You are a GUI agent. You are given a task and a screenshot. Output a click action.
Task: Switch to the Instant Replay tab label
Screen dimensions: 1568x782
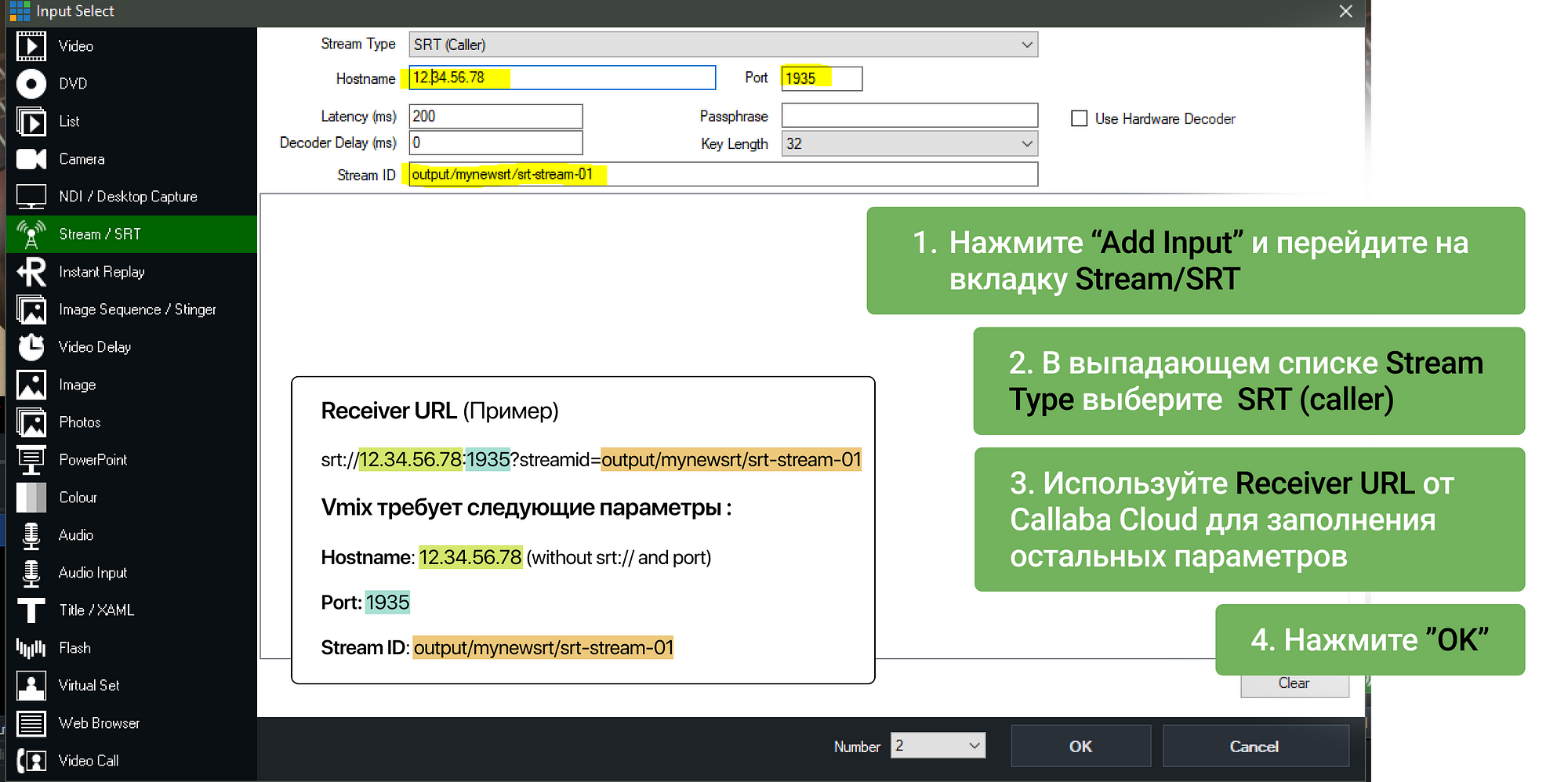[x=101, y=272]
